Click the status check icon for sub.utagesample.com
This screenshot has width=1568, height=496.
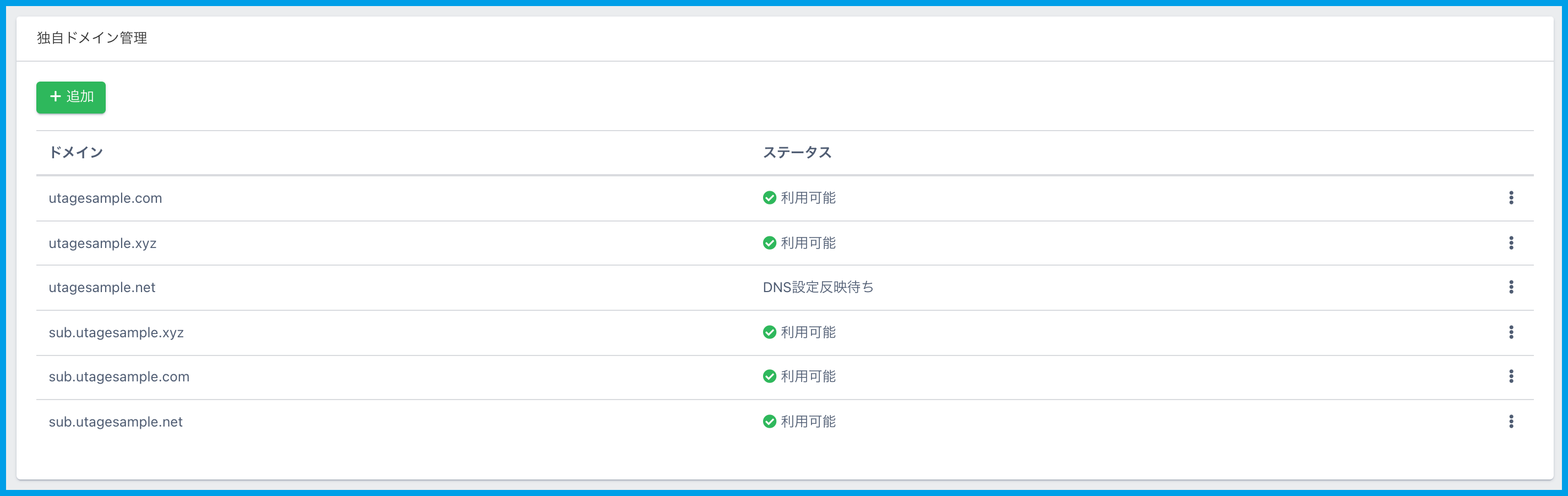769,376
